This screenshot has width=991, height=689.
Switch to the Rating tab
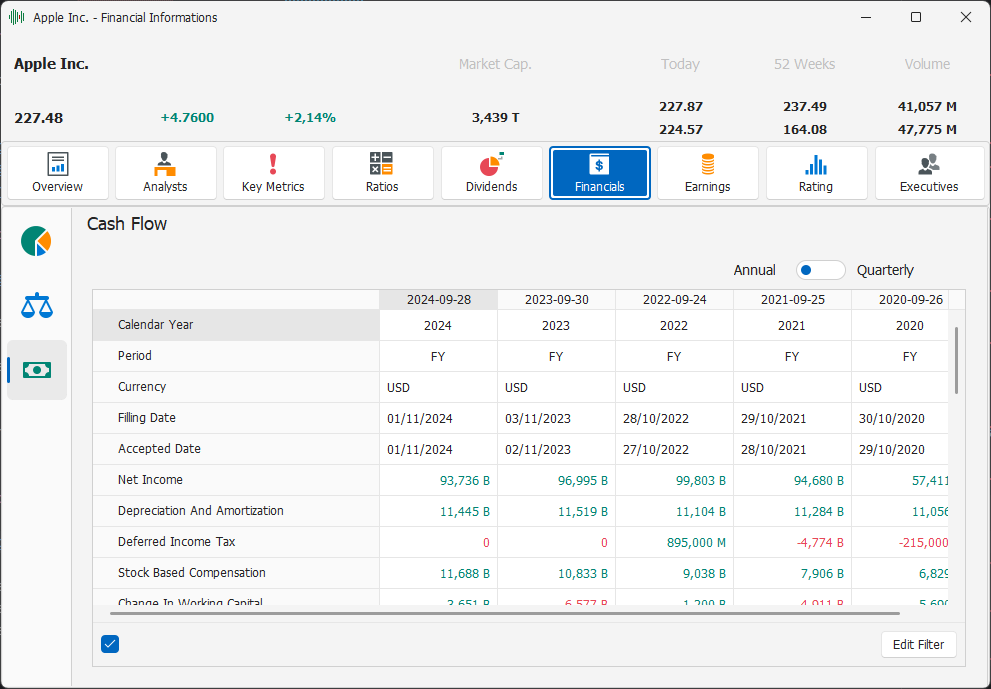(x=817, y=173)
